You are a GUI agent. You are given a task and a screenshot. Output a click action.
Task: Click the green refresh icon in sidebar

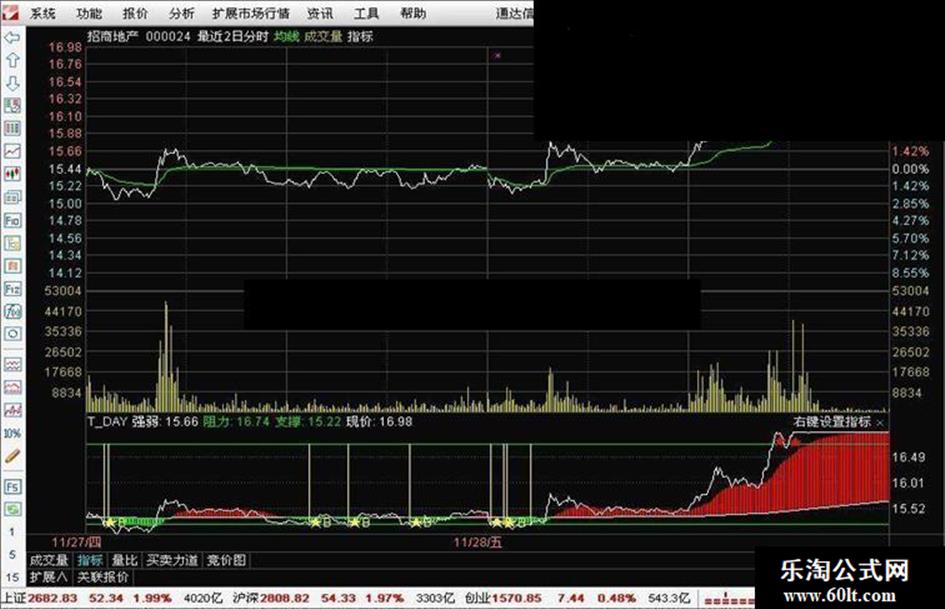point(12,509)
